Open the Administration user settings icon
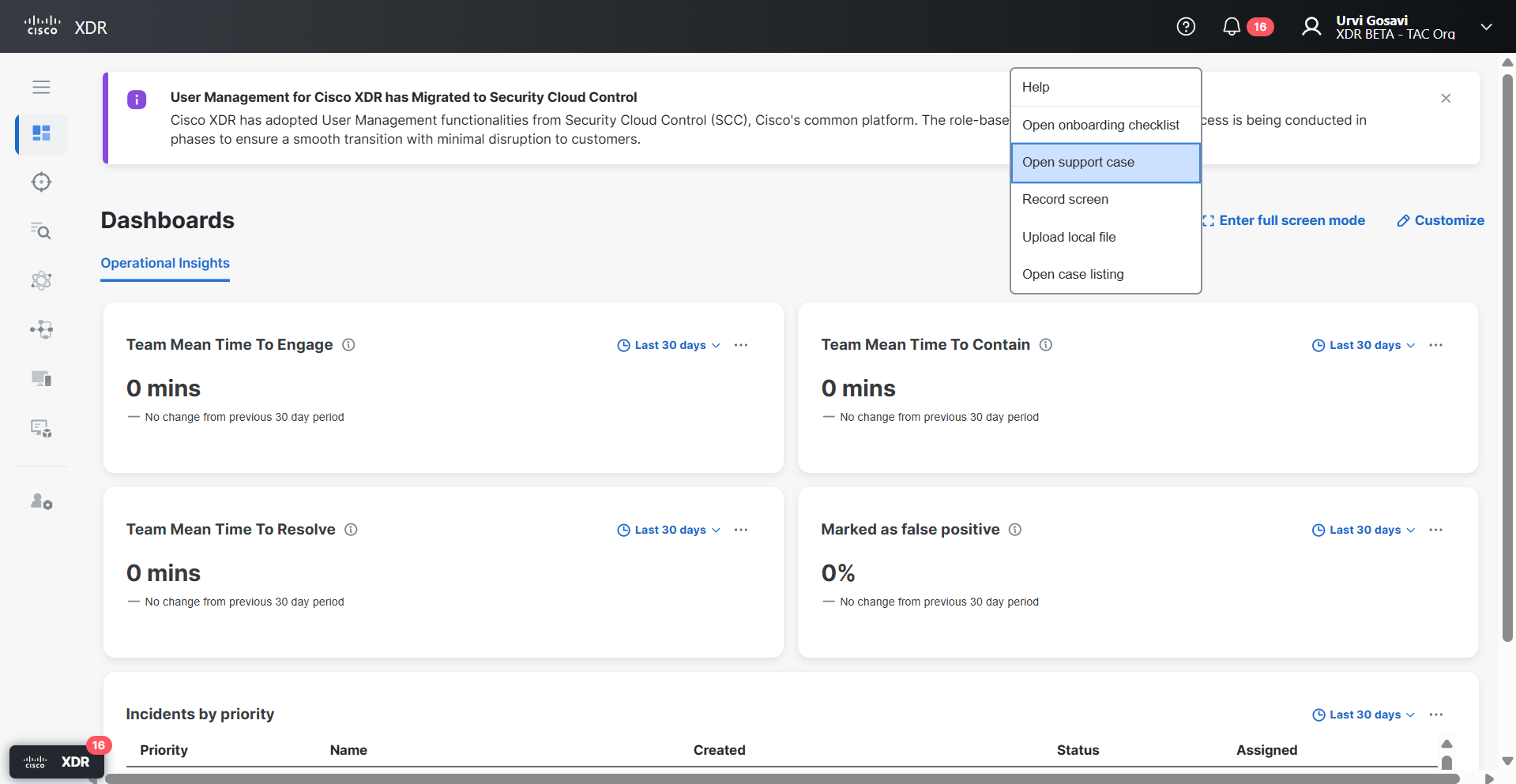Image resolution: width=1516 pixels, height=784 pixels. coord(41,501)
